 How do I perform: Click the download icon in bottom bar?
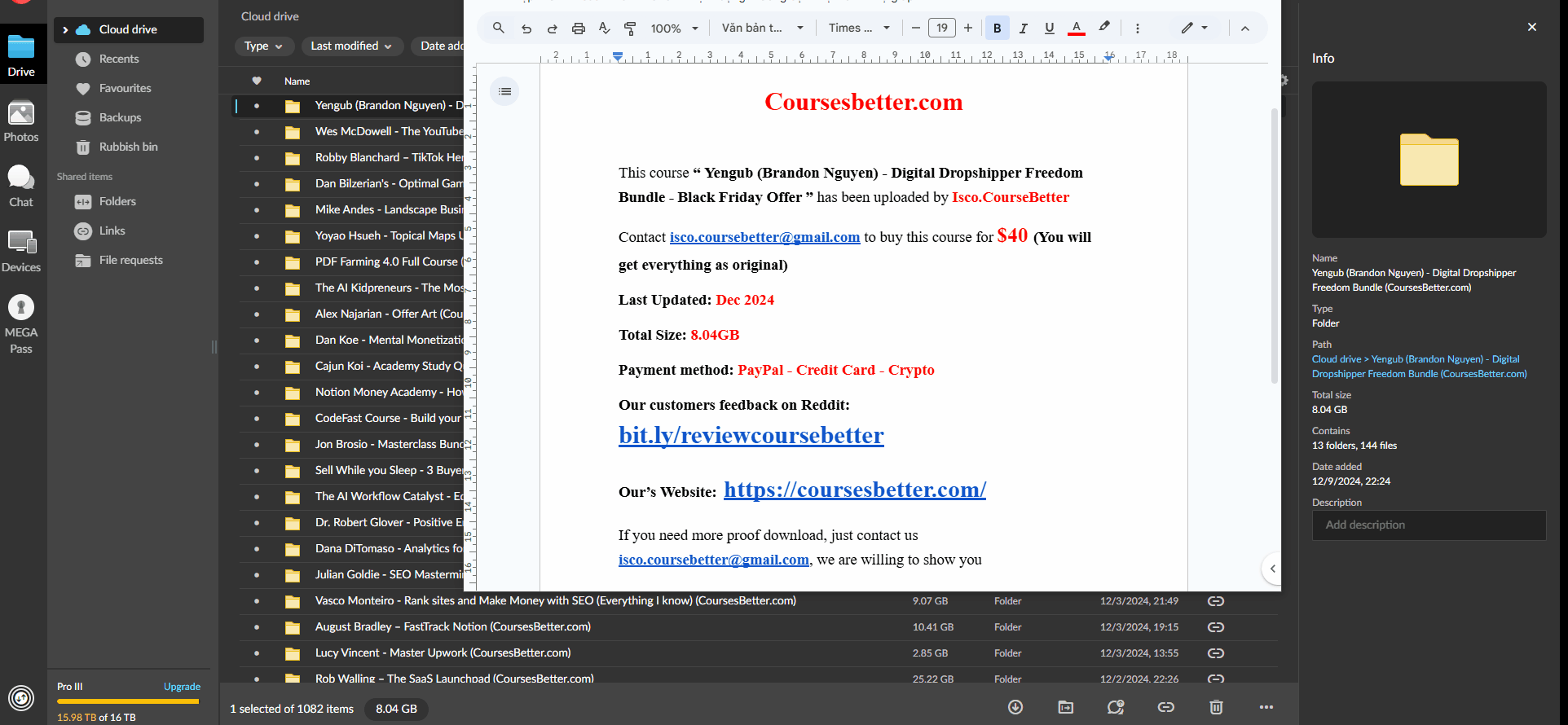[x=1015, y=707]
